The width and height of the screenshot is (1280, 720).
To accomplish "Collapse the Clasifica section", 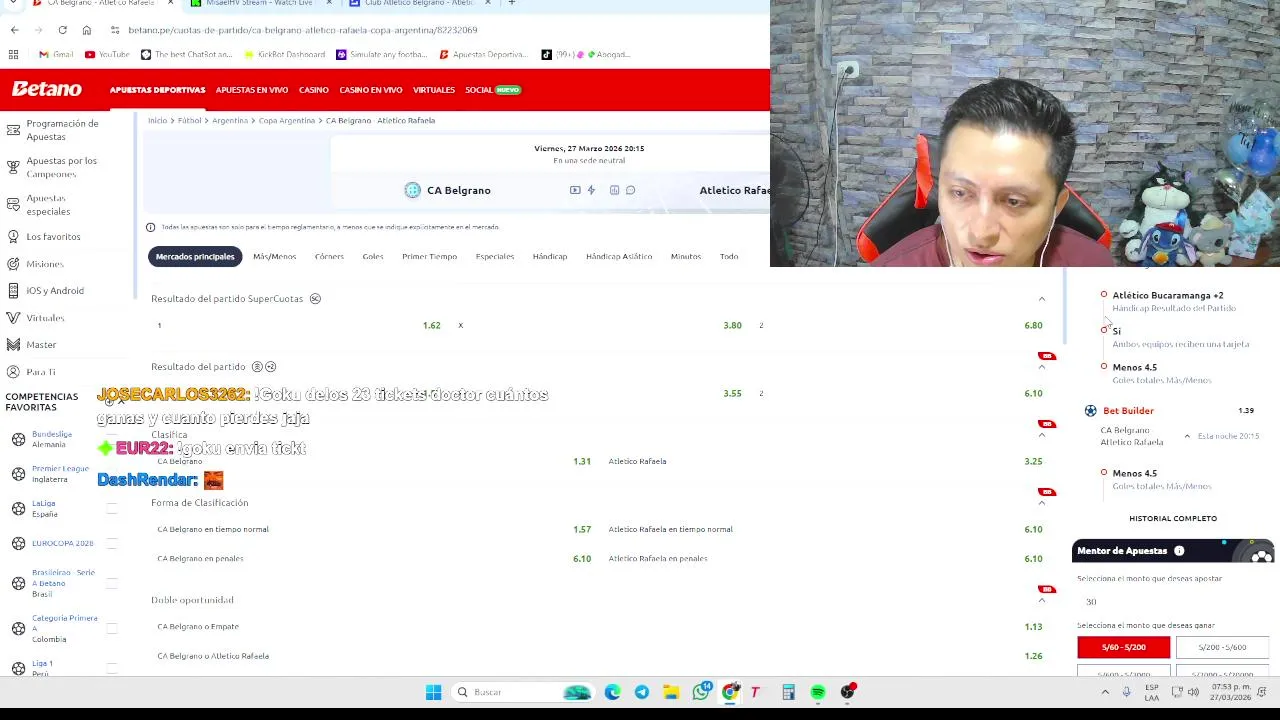I will point(1041,435).
